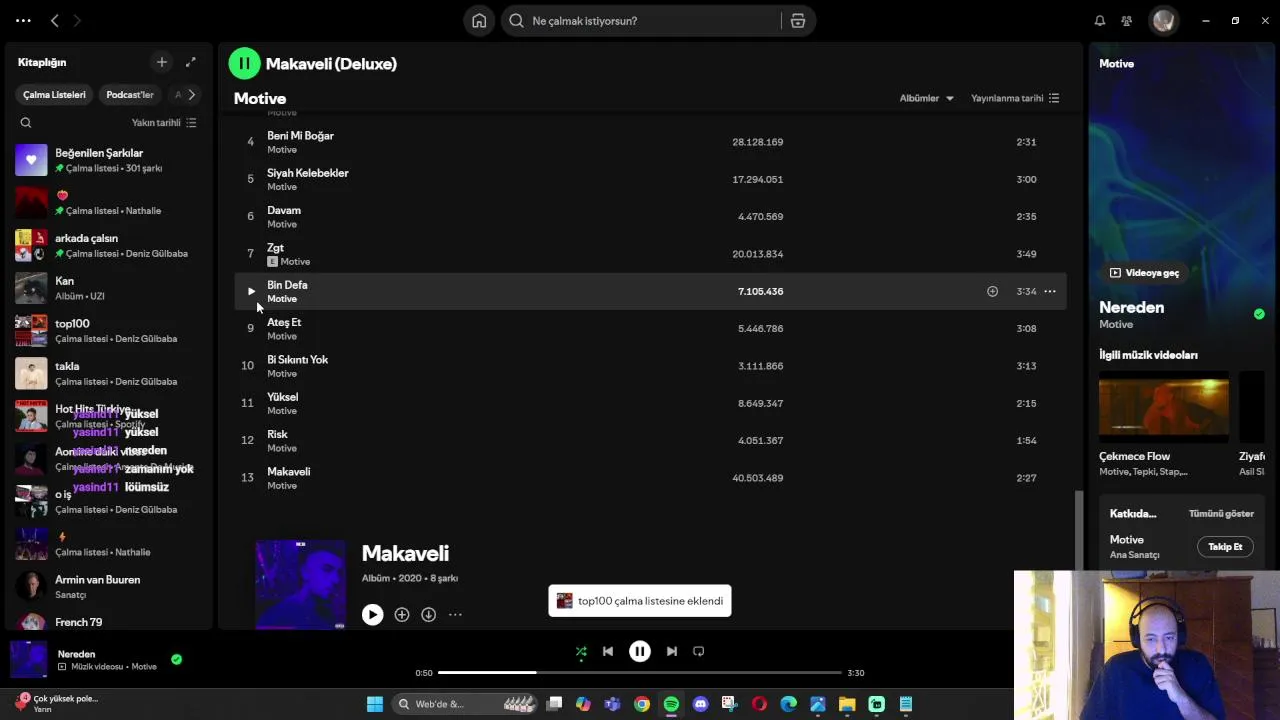Skip to next track
Viewport: 1280px width, 720px height.
[672, 651]
